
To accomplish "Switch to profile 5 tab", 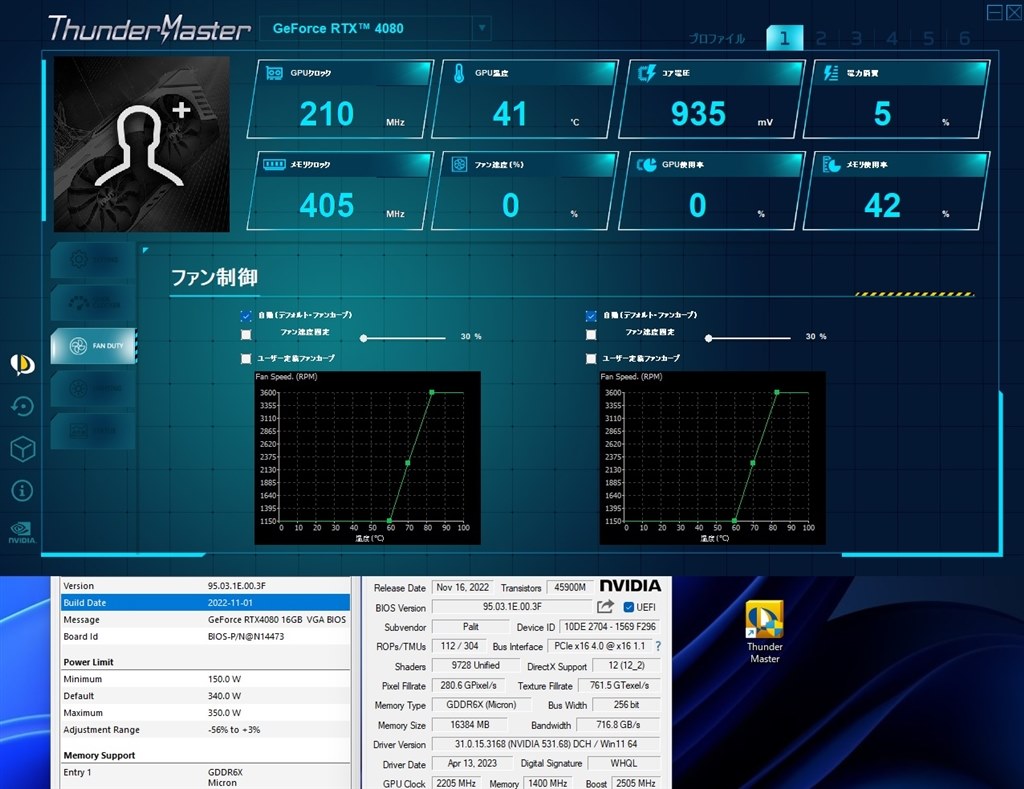I will [x=928, y=39].
